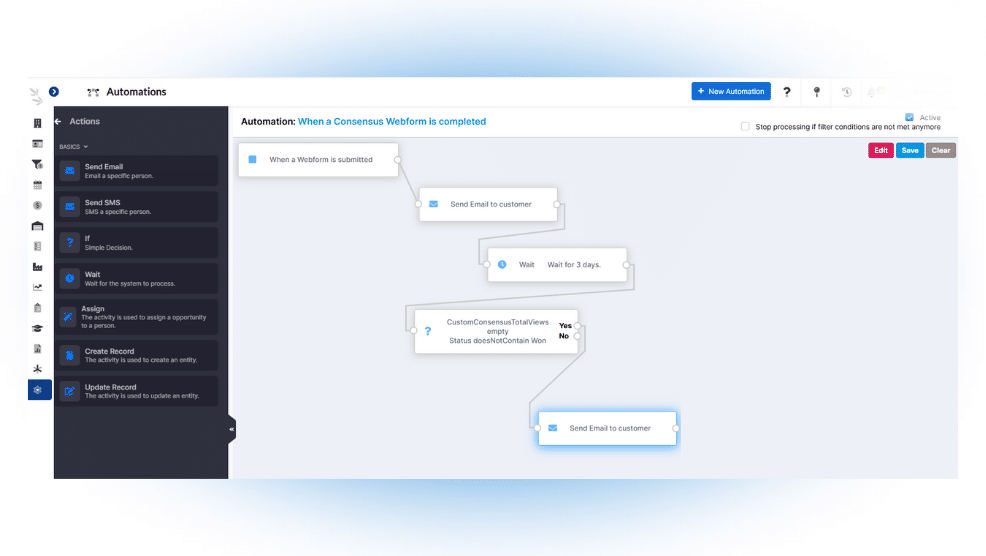Open the contact card icon in the left sidebar
The image size is (986, 556).
pos(38,144)
